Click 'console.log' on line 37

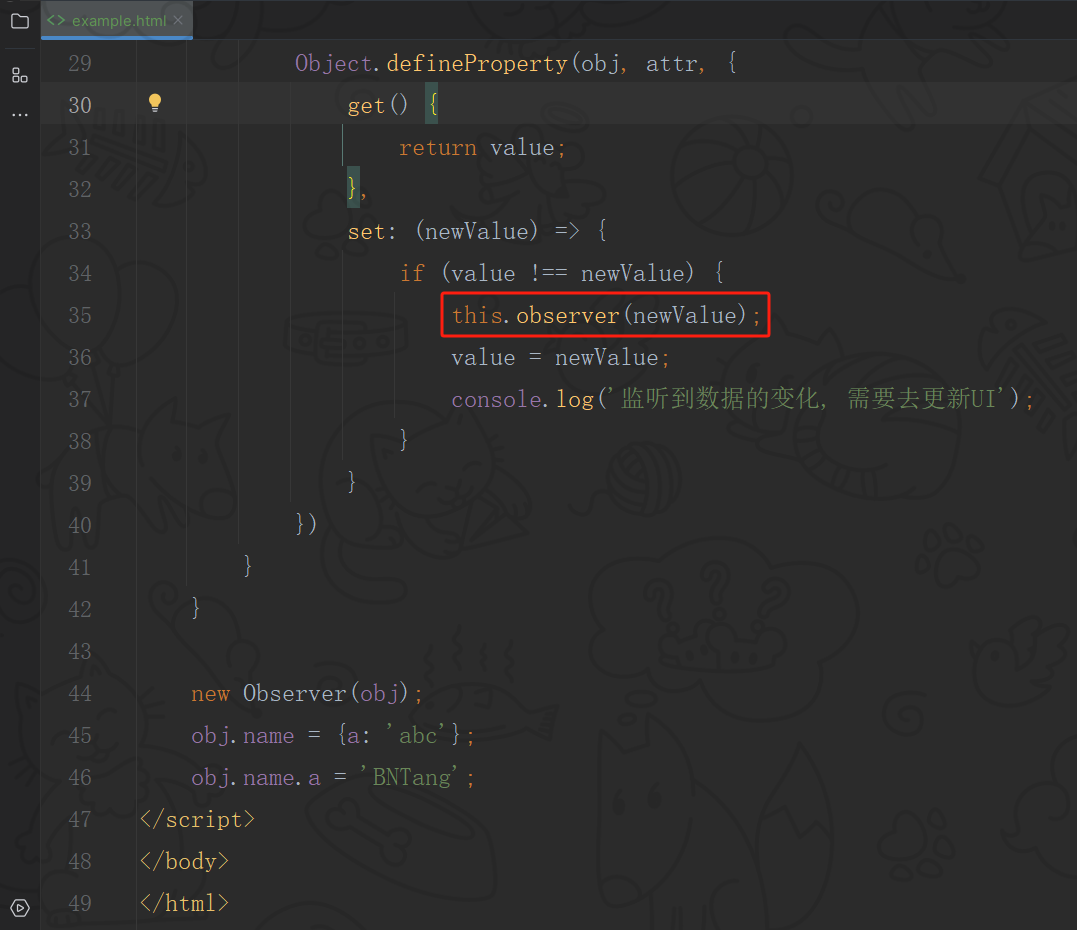coord(522,399)
